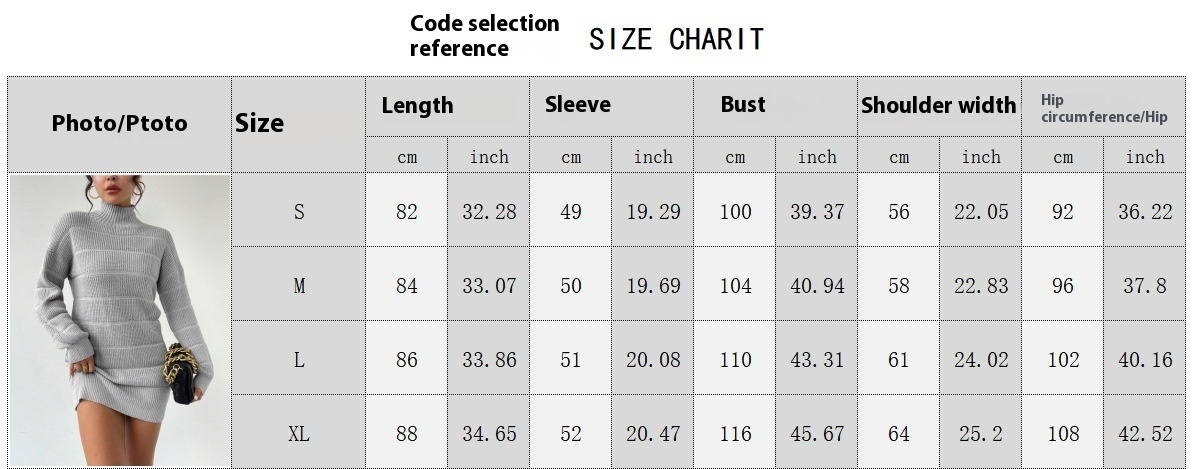Click the Shoulder width header cell

939,106
